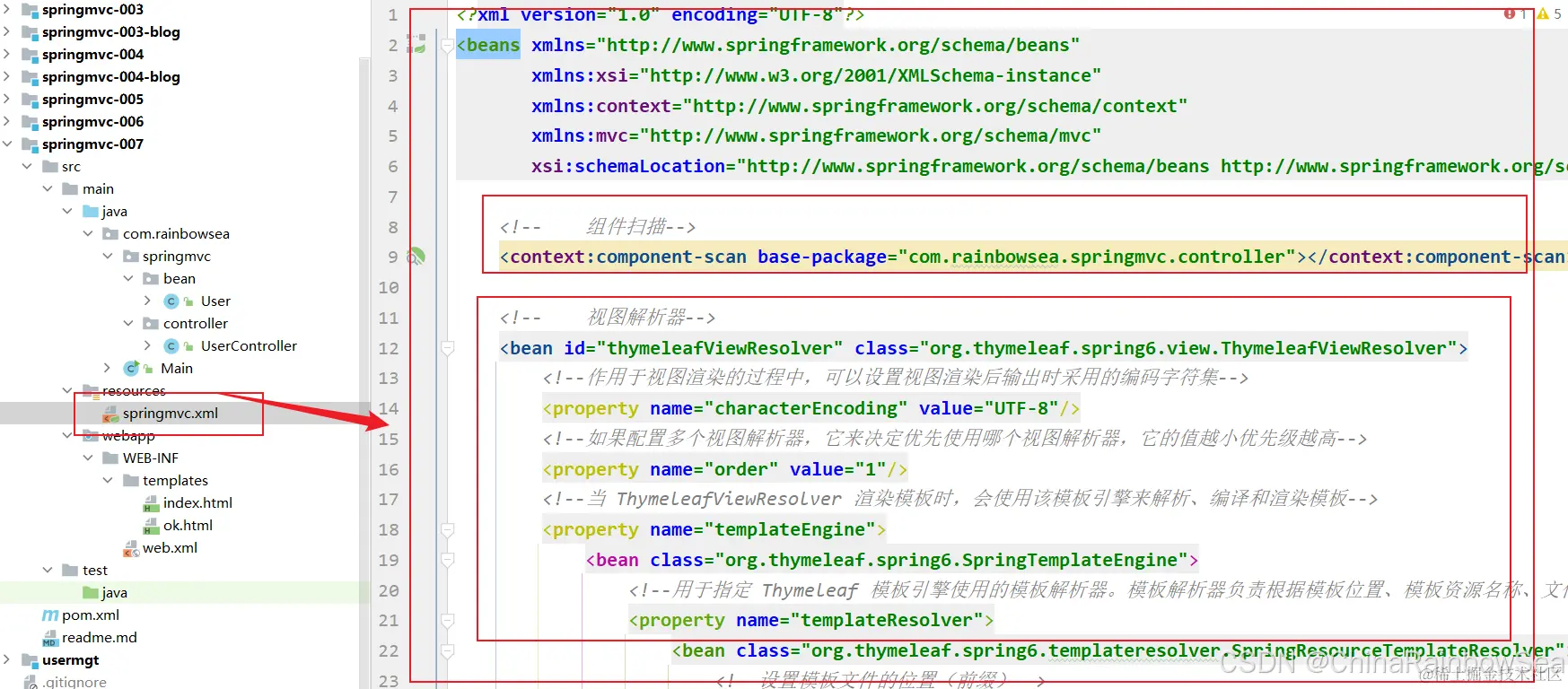Expand the springmvc-006 module node
This screenshot has width=1568, height=689.
click(x=7, y=121)
